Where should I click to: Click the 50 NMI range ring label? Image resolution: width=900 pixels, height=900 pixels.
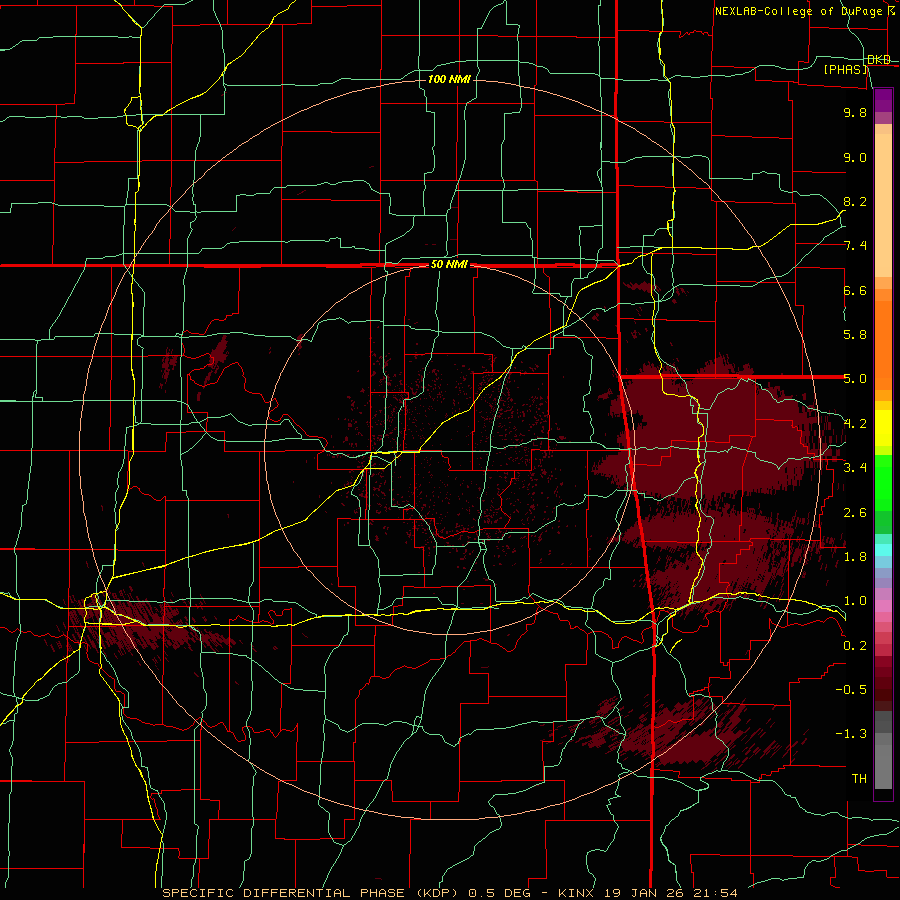click(x=449, y=265)
